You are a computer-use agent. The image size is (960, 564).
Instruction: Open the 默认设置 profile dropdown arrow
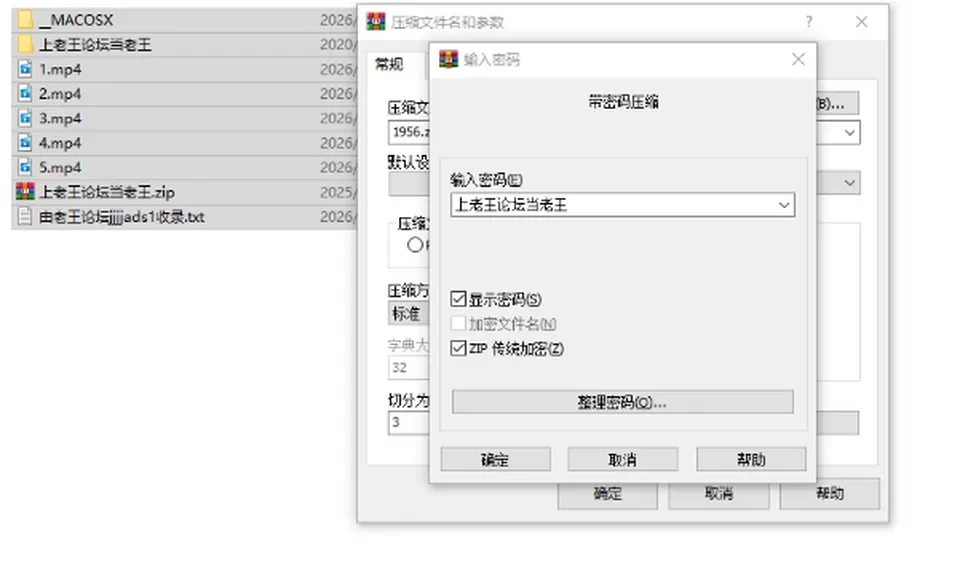pyautogui.click(x=850, y=182)
